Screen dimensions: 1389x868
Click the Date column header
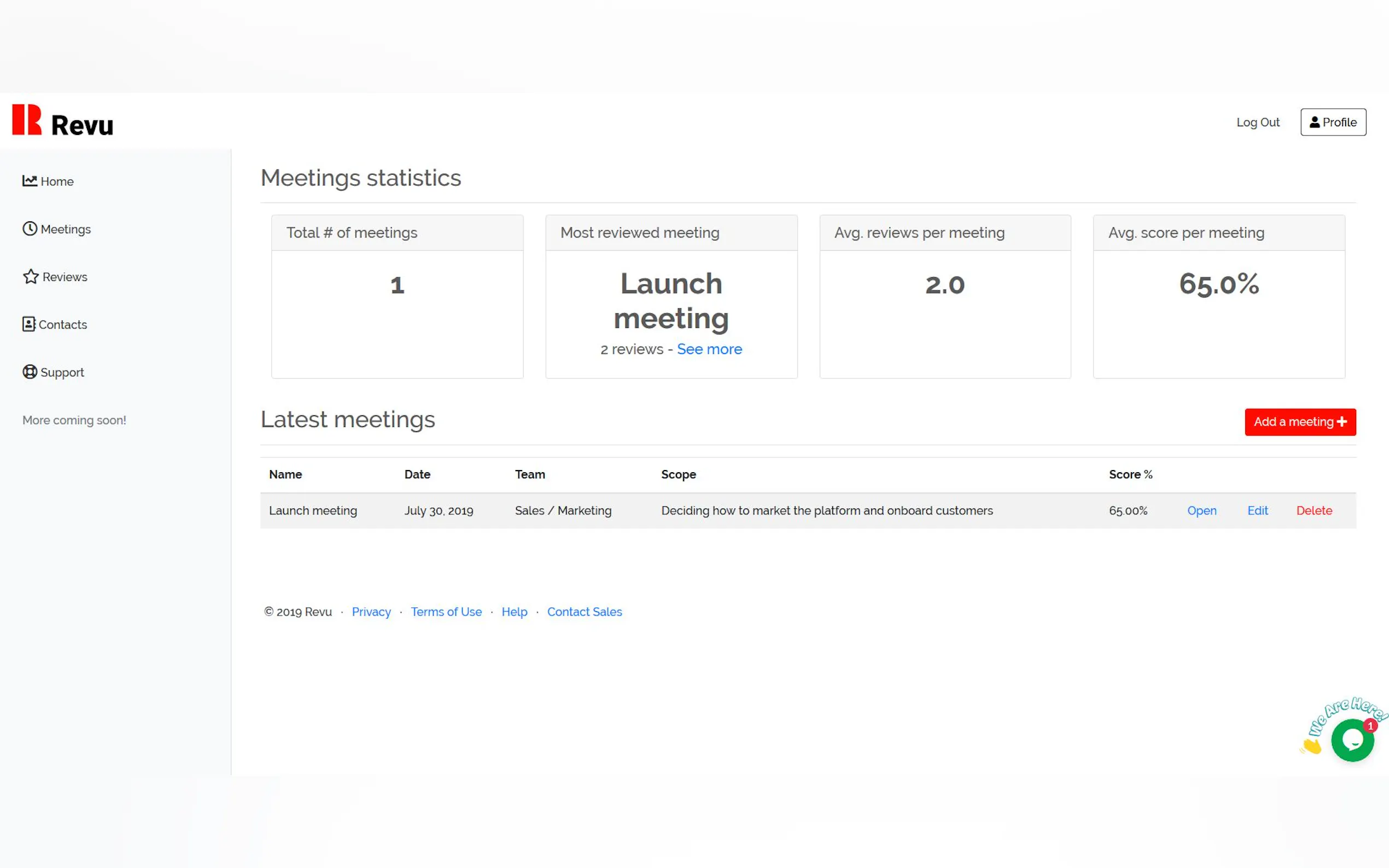(x=417, y=474)
